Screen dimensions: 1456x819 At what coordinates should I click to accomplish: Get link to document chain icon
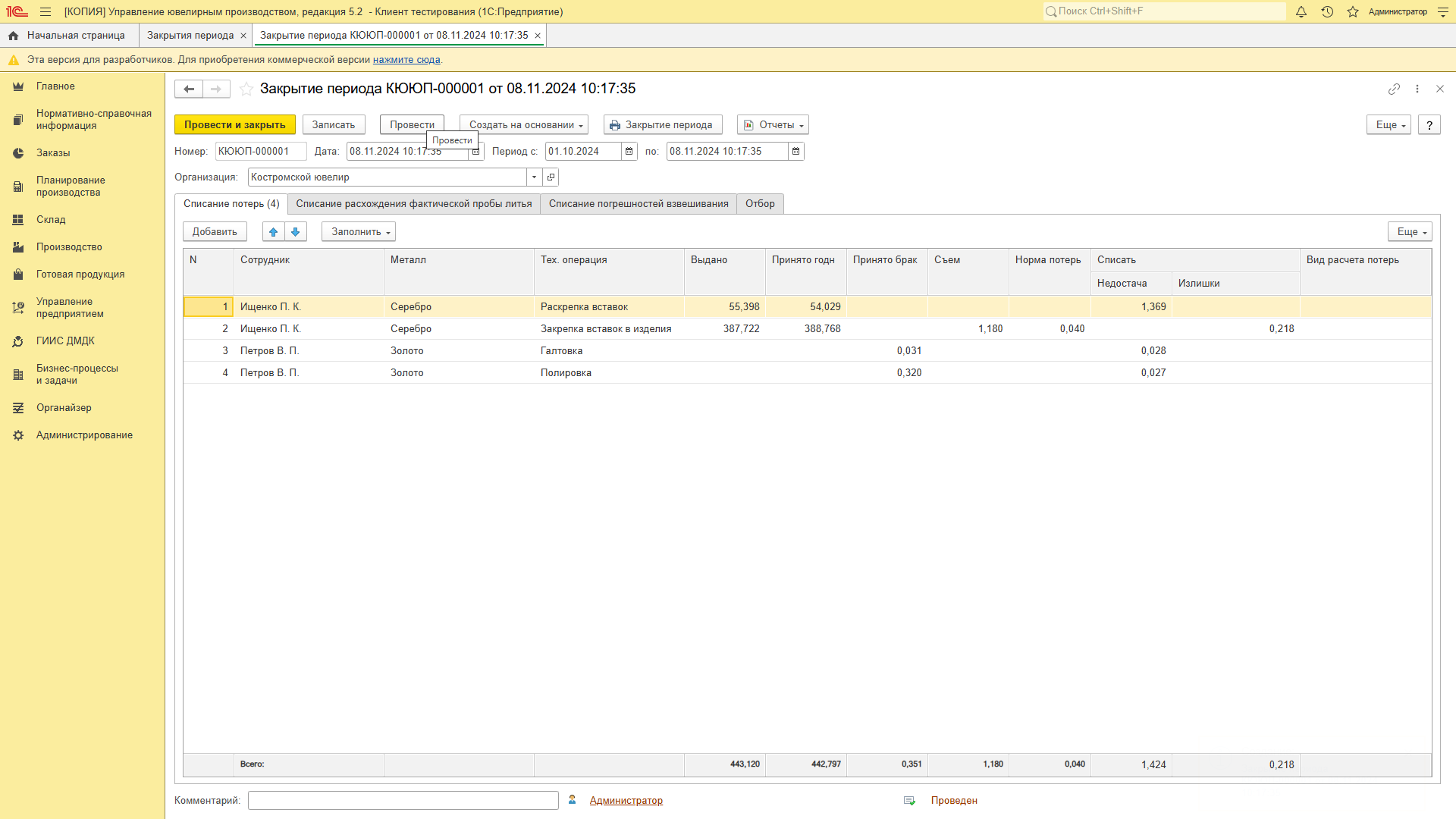pos(1394,89)
